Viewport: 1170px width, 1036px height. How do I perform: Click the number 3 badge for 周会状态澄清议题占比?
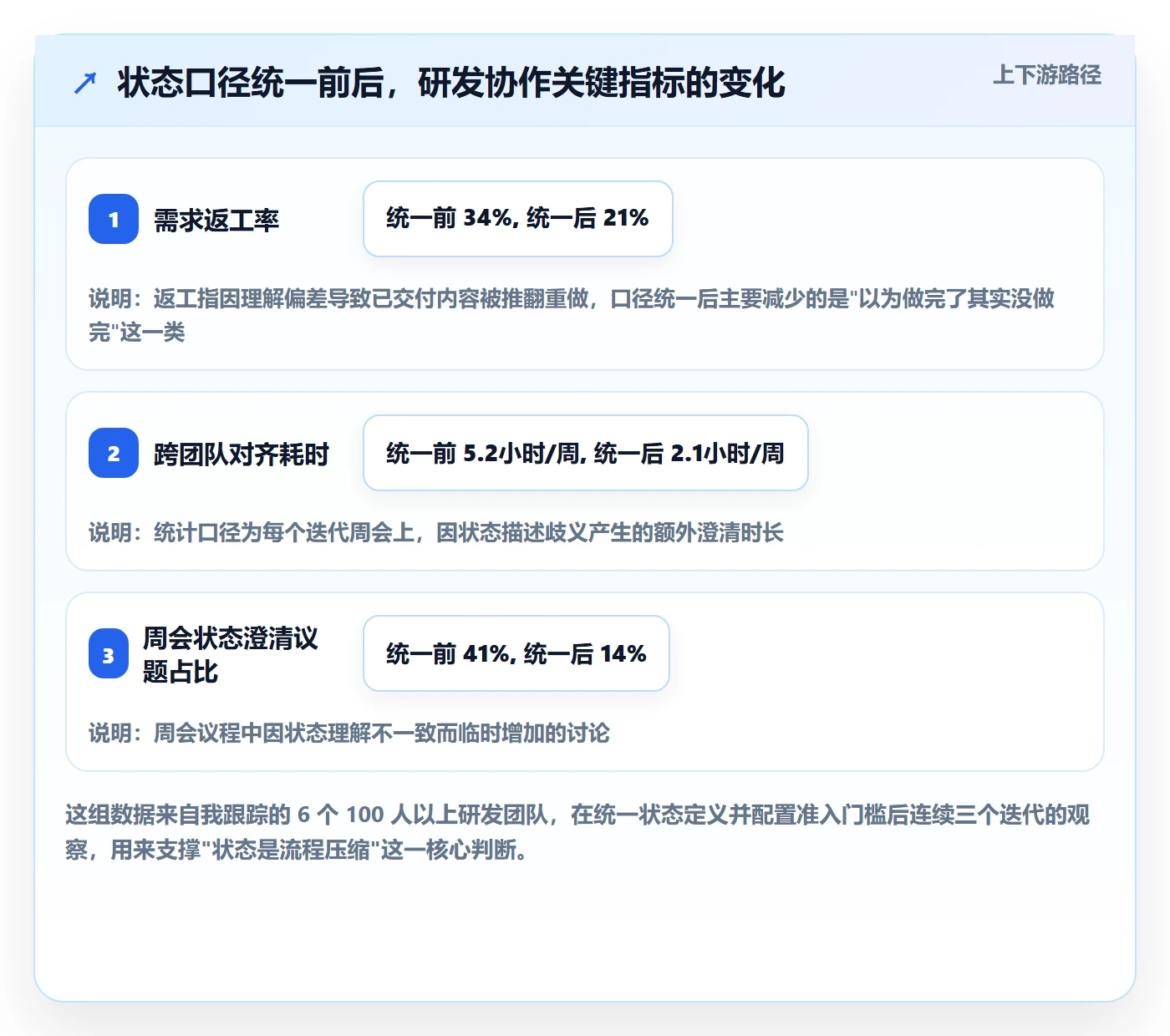click(x=109, y=654)
